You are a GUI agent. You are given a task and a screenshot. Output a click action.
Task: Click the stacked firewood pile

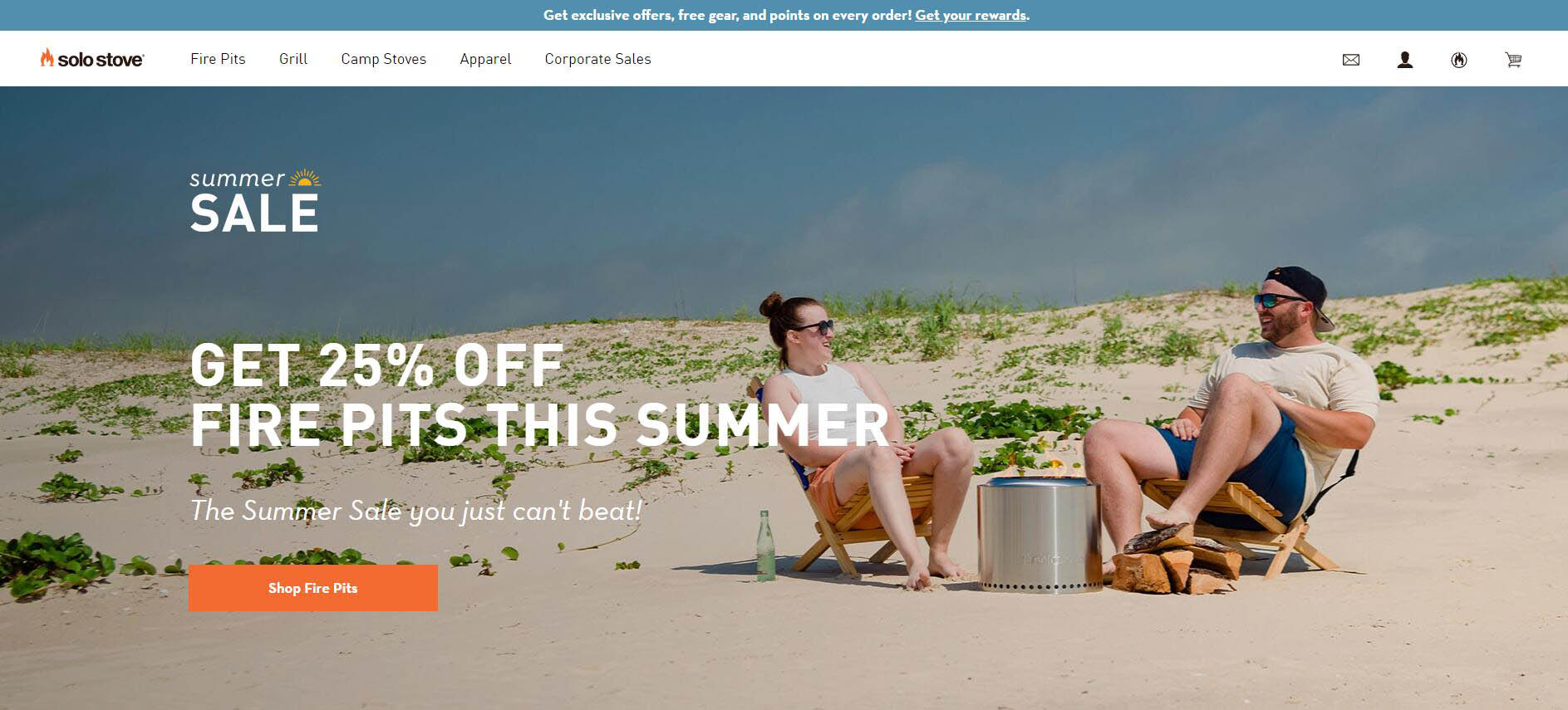click(x=1176, y=562)
